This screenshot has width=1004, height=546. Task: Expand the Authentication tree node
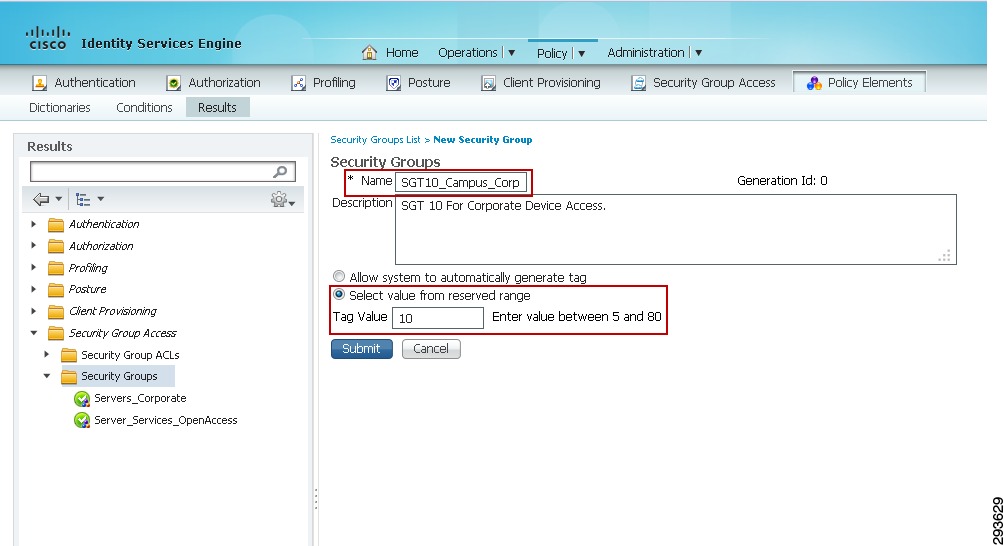click(34, 224)
